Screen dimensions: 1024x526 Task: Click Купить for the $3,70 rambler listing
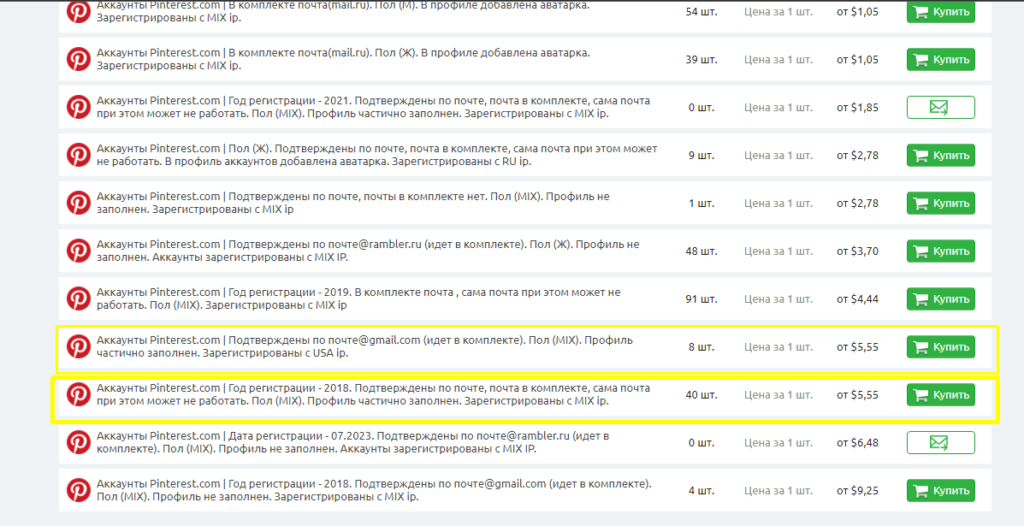(940, 251)
